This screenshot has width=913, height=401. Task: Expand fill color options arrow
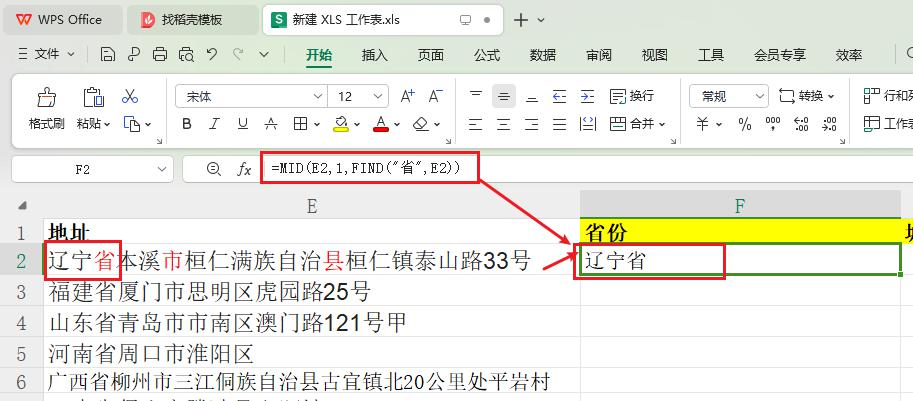356,125
